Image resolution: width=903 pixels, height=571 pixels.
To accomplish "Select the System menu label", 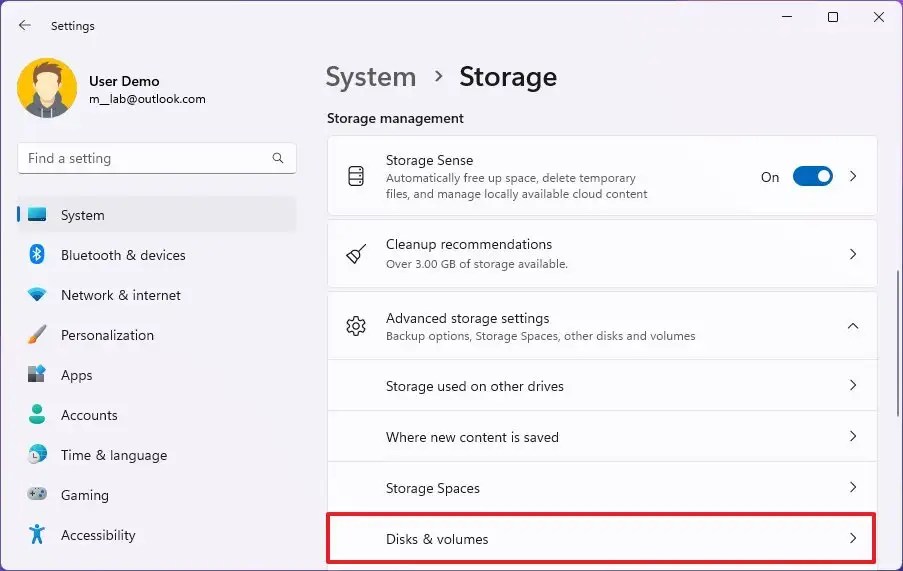I will point(83,215).
